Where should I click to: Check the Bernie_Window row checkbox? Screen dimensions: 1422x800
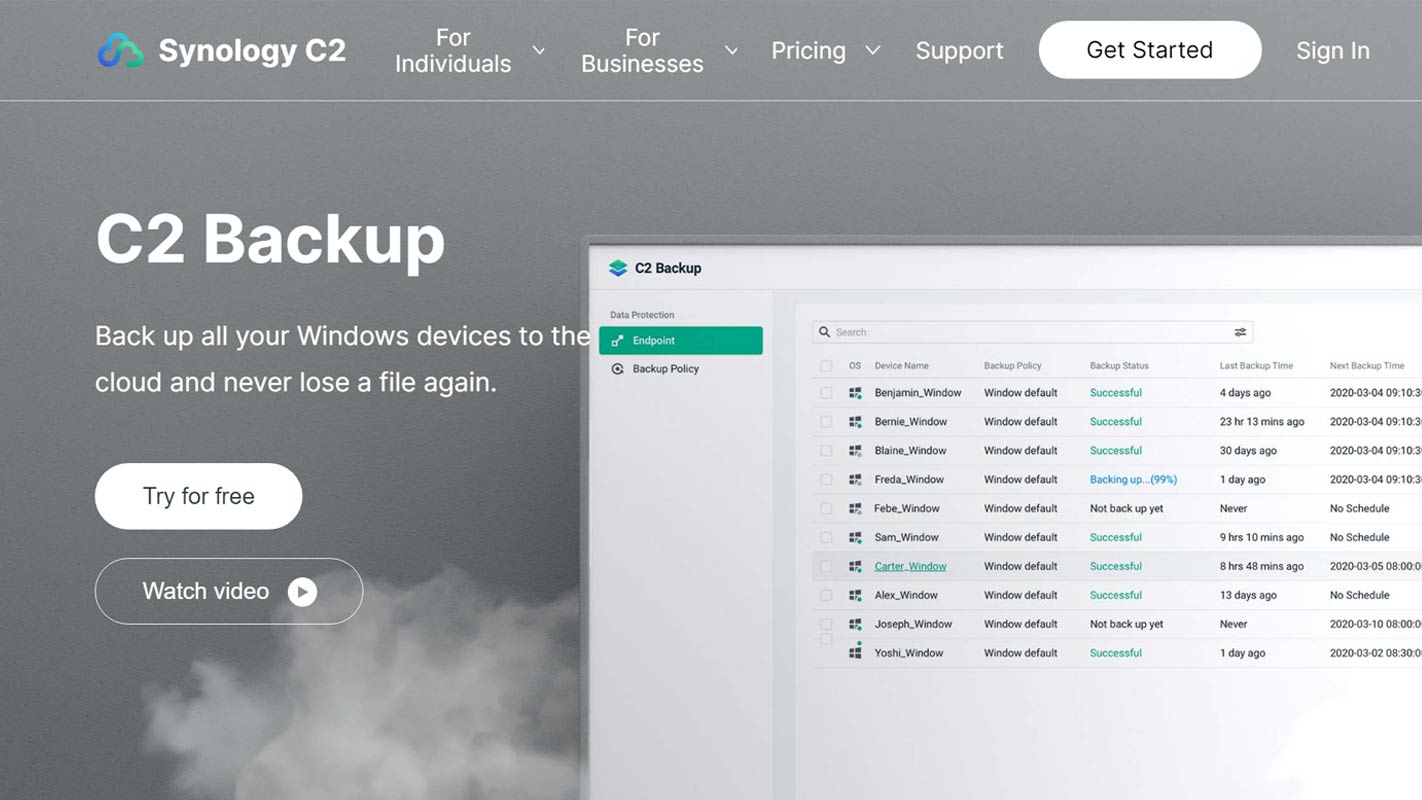[x=826, y=422]
